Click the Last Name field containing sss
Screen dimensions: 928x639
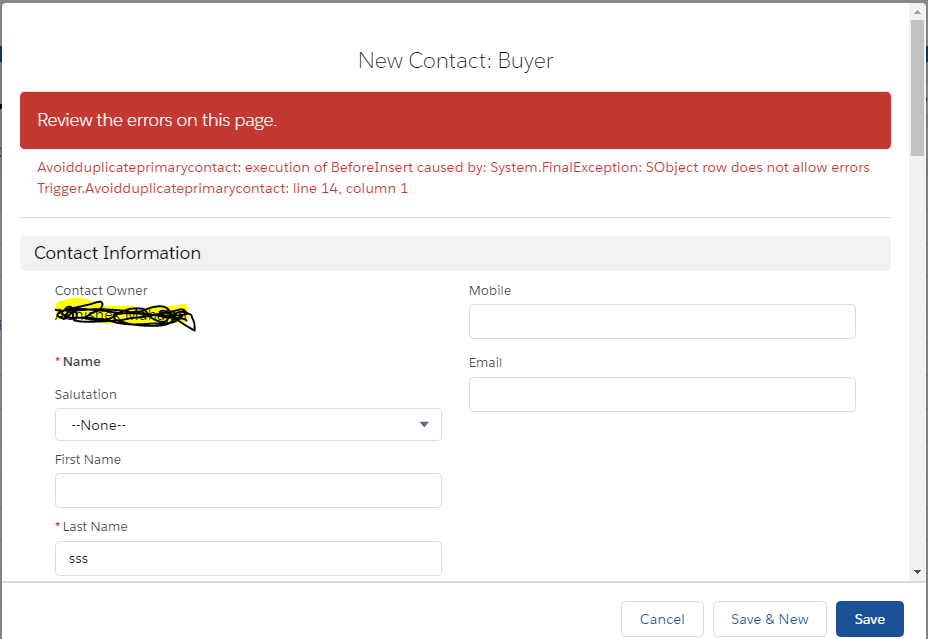[x=248, y=559]
